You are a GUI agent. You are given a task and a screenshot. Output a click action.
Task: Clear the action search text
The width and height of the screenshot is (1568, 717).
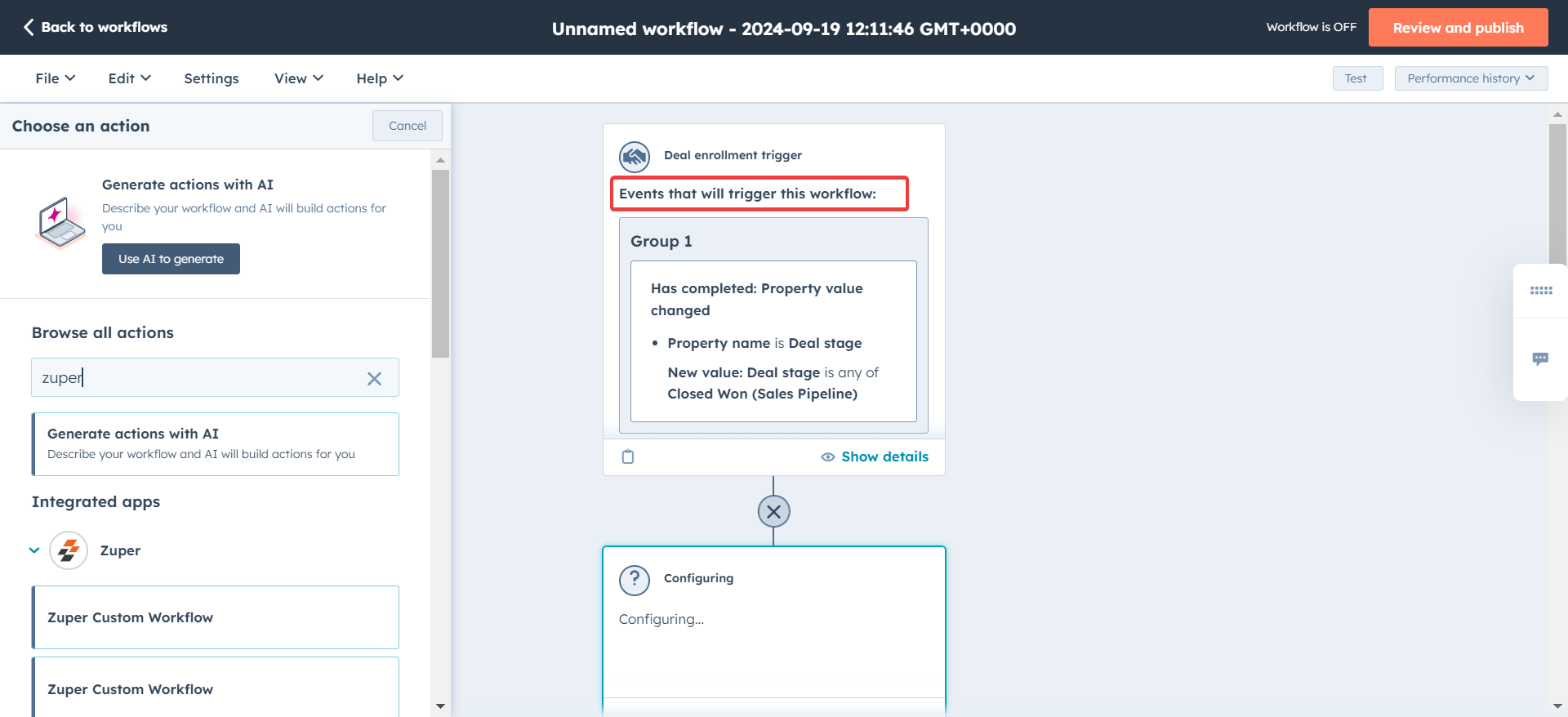pyautogui.click(x=374, y=378)
